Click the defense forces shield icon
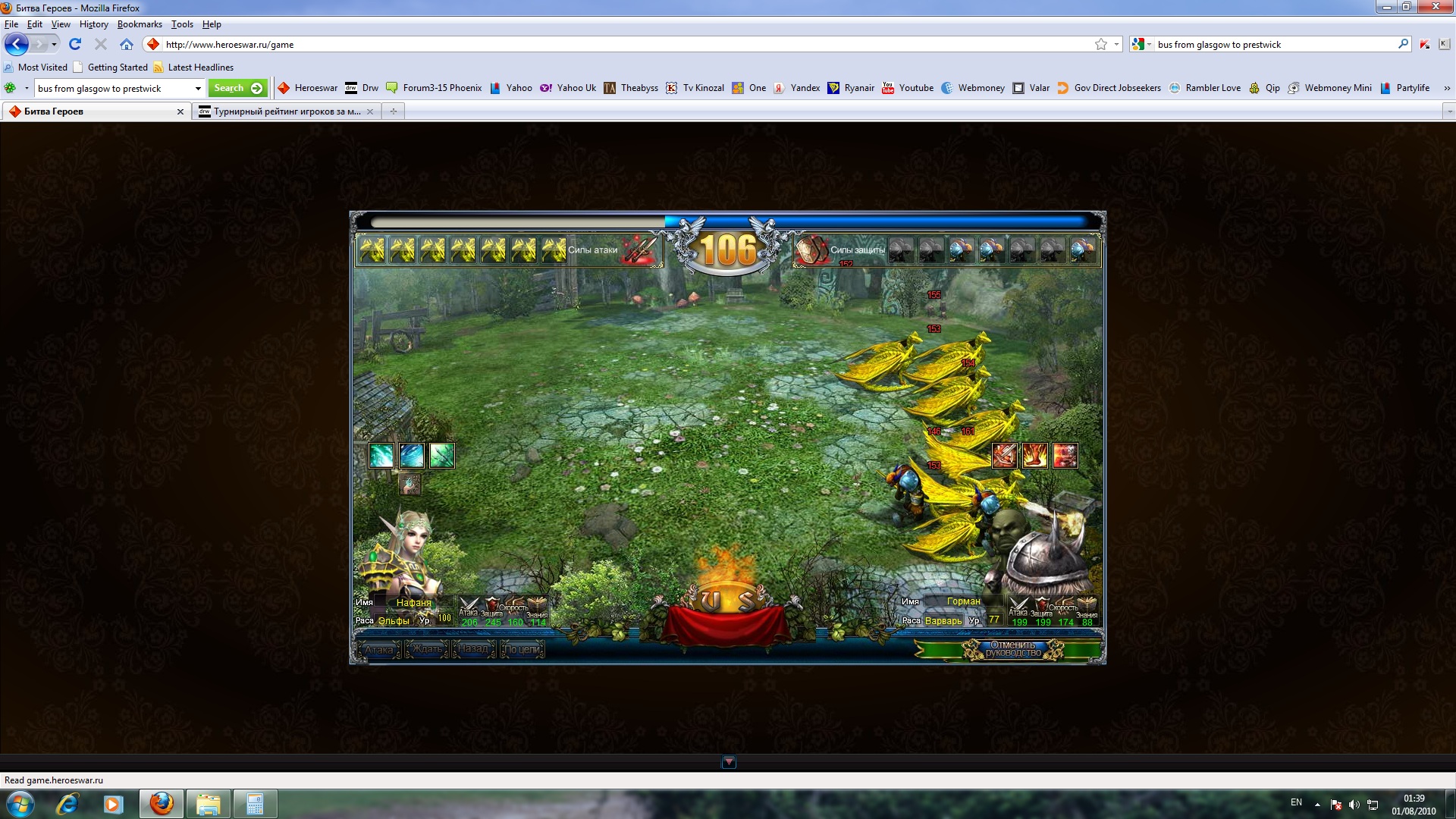1456x819 pixels. [x=811, y=250]
